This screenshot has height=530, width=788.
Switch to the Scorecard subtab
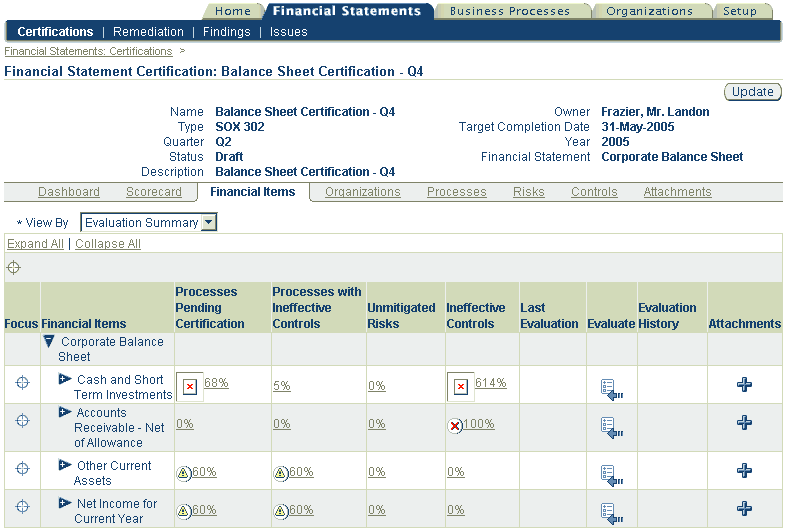coord(154,192)
